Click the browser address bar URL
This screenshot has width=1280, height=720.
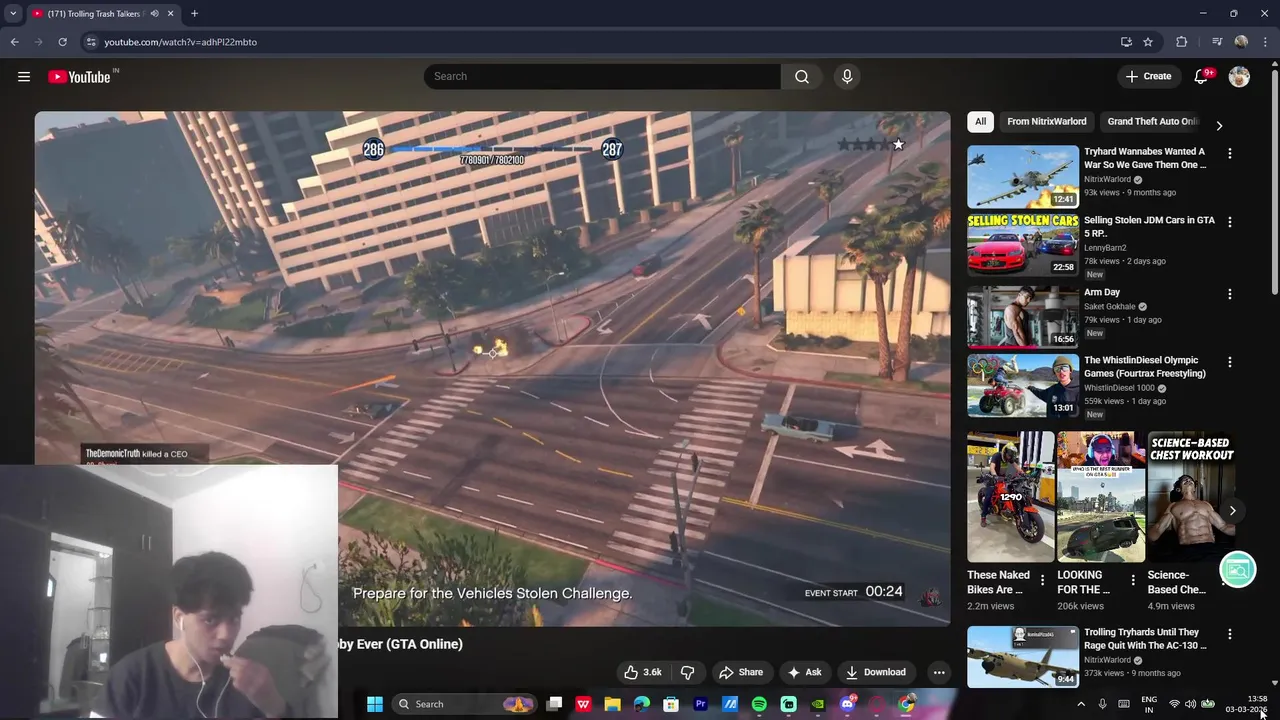(180, 42)
